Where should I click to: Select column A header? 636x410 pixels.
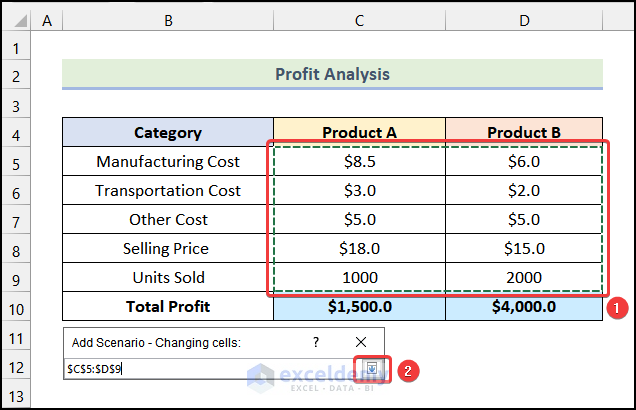pyautogui.click(x=48, y=18)
